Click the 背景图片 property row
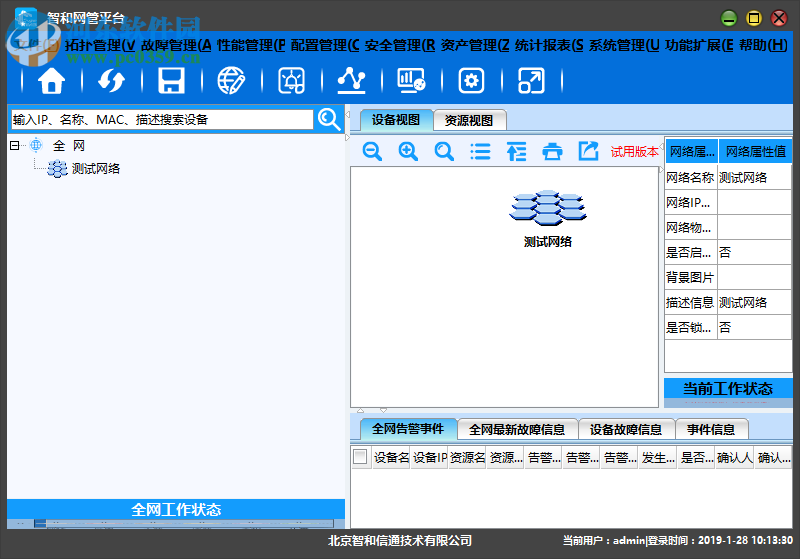 [x=728, y=277]
